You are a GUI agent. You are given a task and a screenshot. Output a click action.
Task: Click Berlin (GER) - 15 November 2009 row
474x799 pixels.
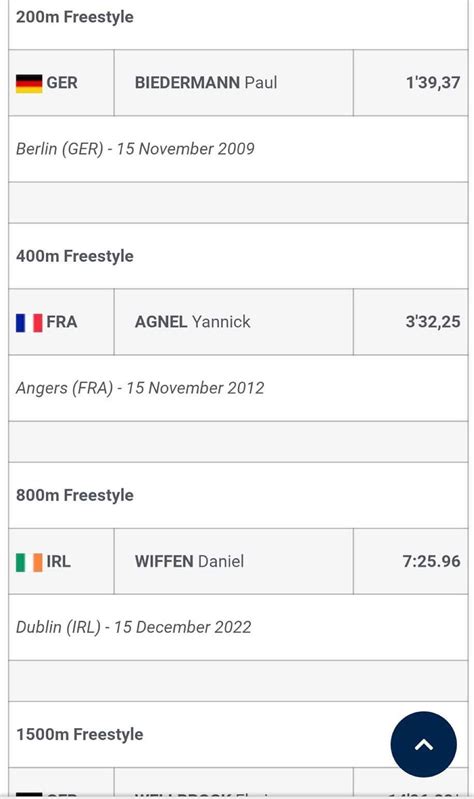[x=238, y=149]
